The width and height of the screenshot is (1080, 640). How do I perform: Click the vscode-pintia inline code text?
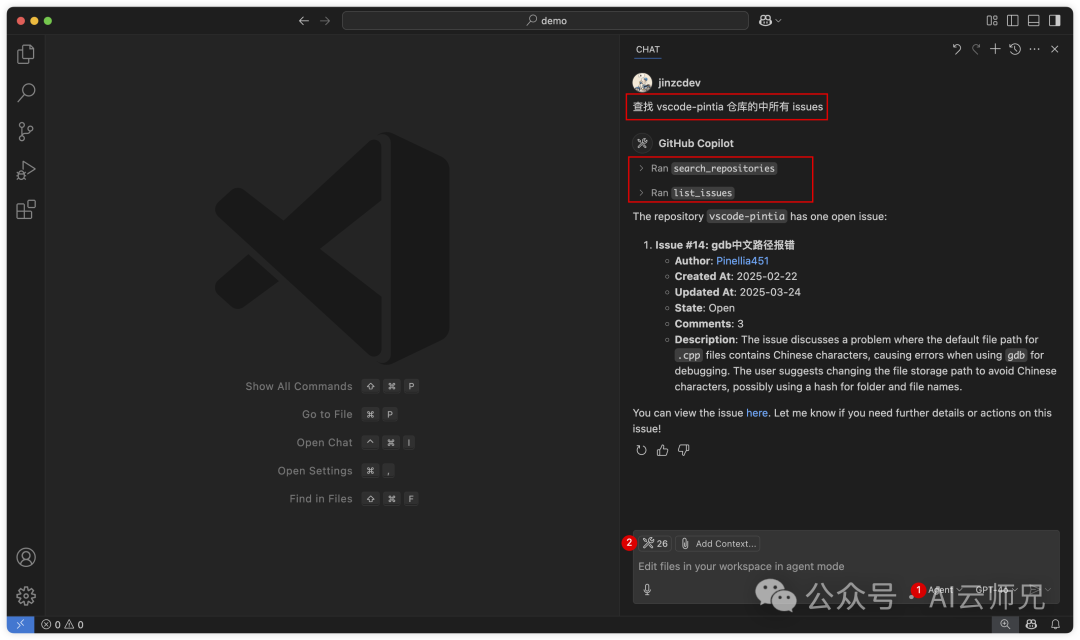(747, 216)
